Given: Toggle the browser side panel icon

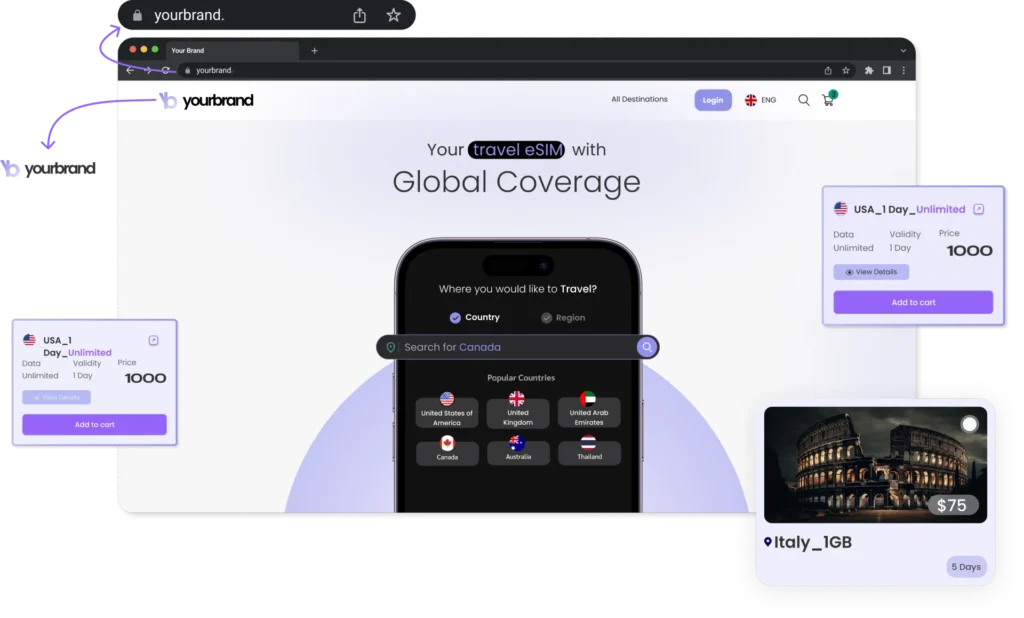Looking at the screenshot, I should coord(886,71).
